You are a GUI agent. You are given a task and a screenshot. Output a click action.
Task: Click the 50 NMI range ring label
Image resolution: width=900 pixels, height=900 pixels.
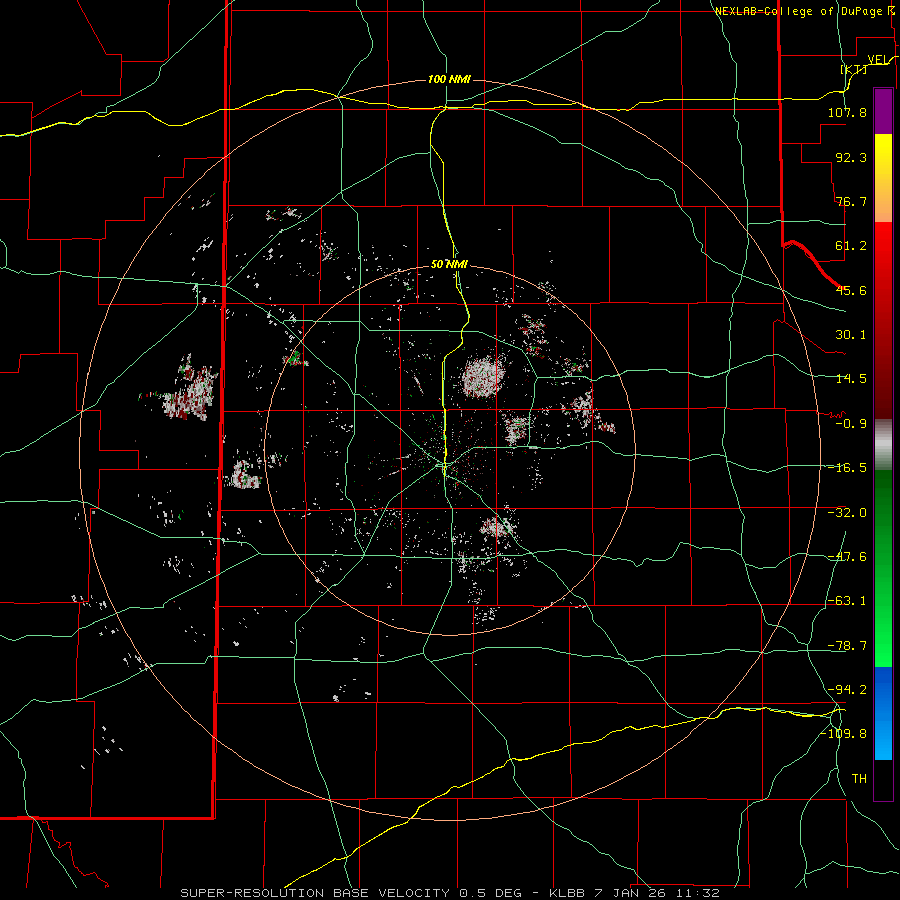point(449,265)
